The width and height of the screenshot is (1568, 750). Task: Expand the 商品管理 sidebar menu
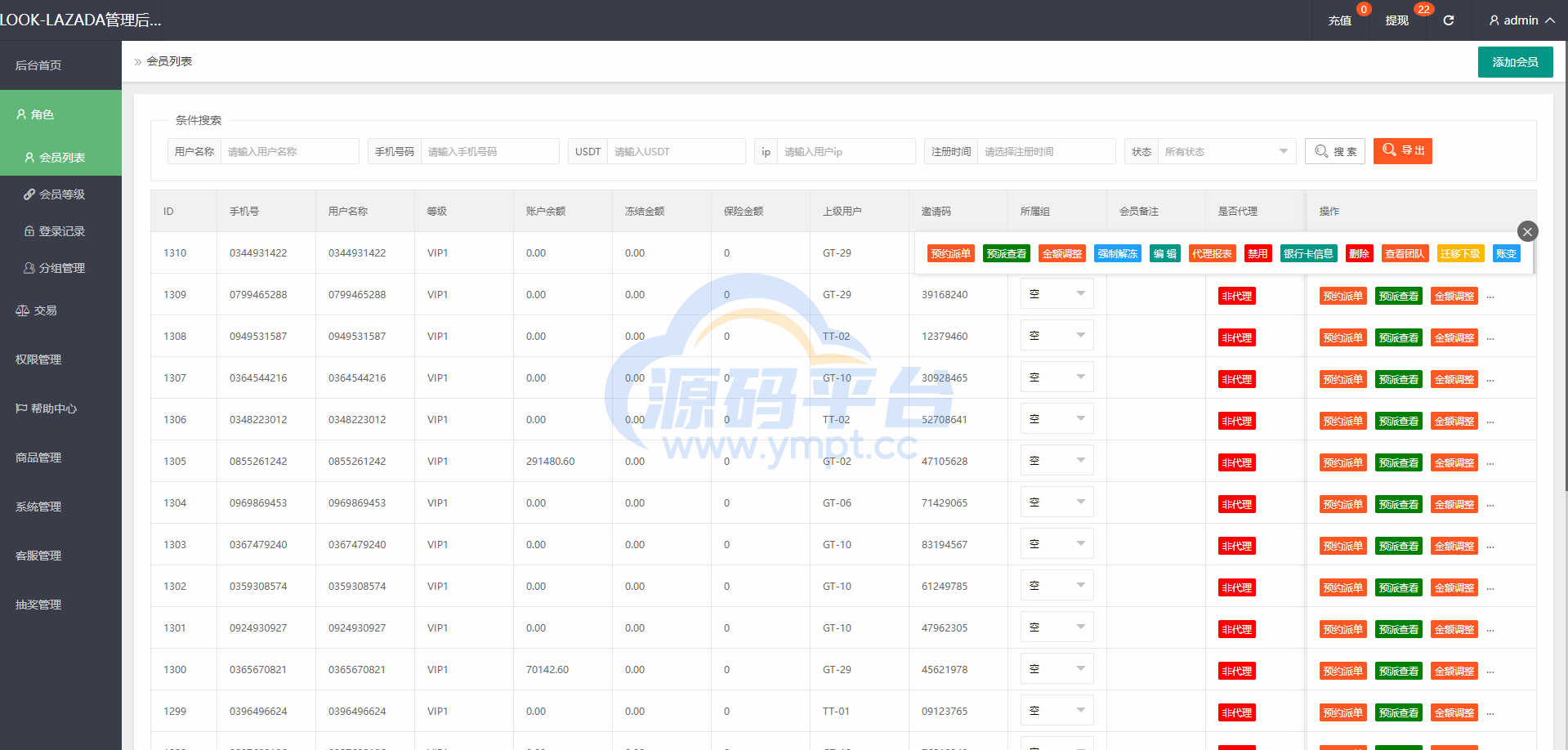coord(60,458)
